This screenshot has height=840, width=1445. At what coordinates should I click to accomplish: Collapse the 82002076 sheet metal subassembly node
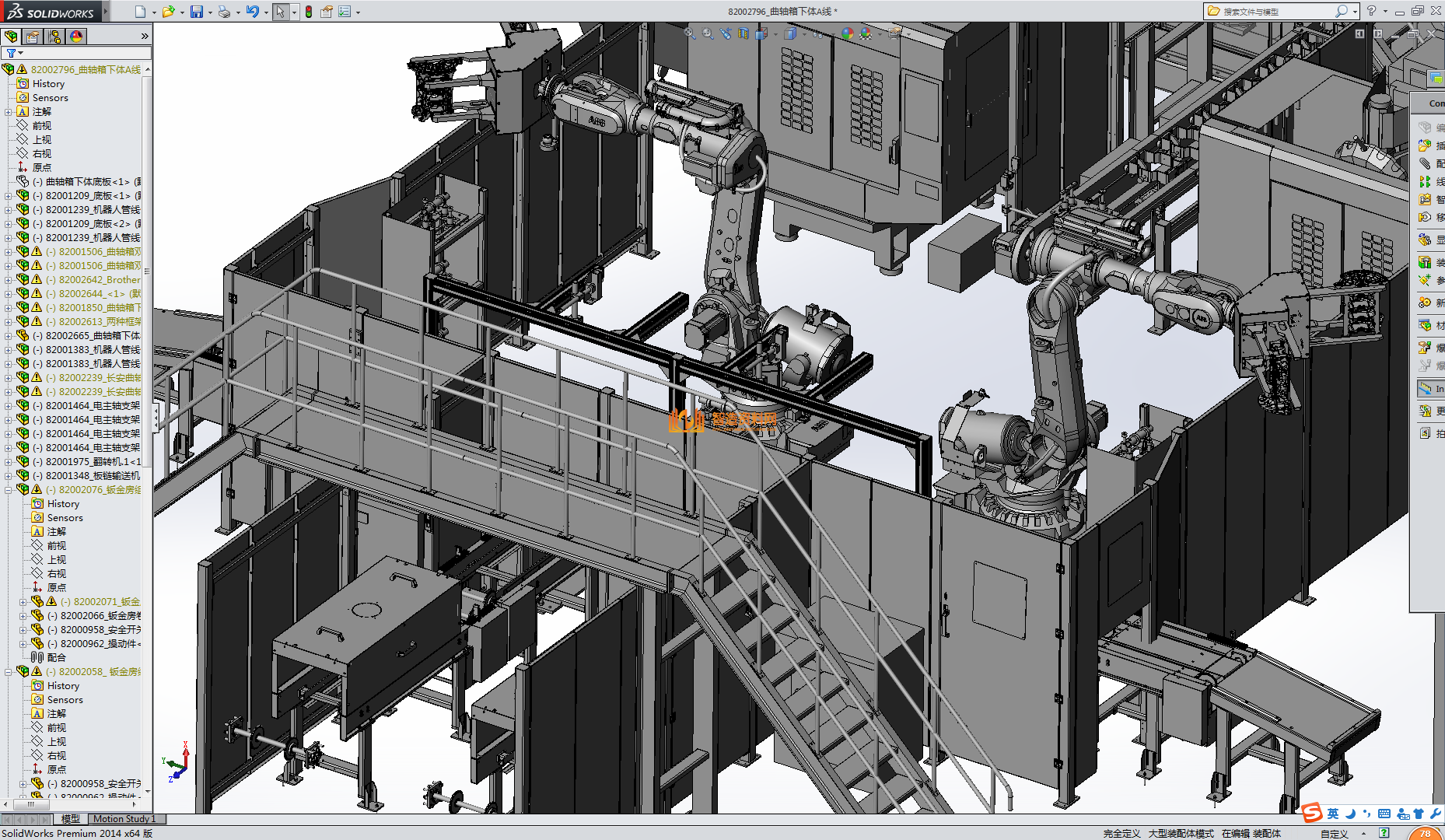click(9, 490)
